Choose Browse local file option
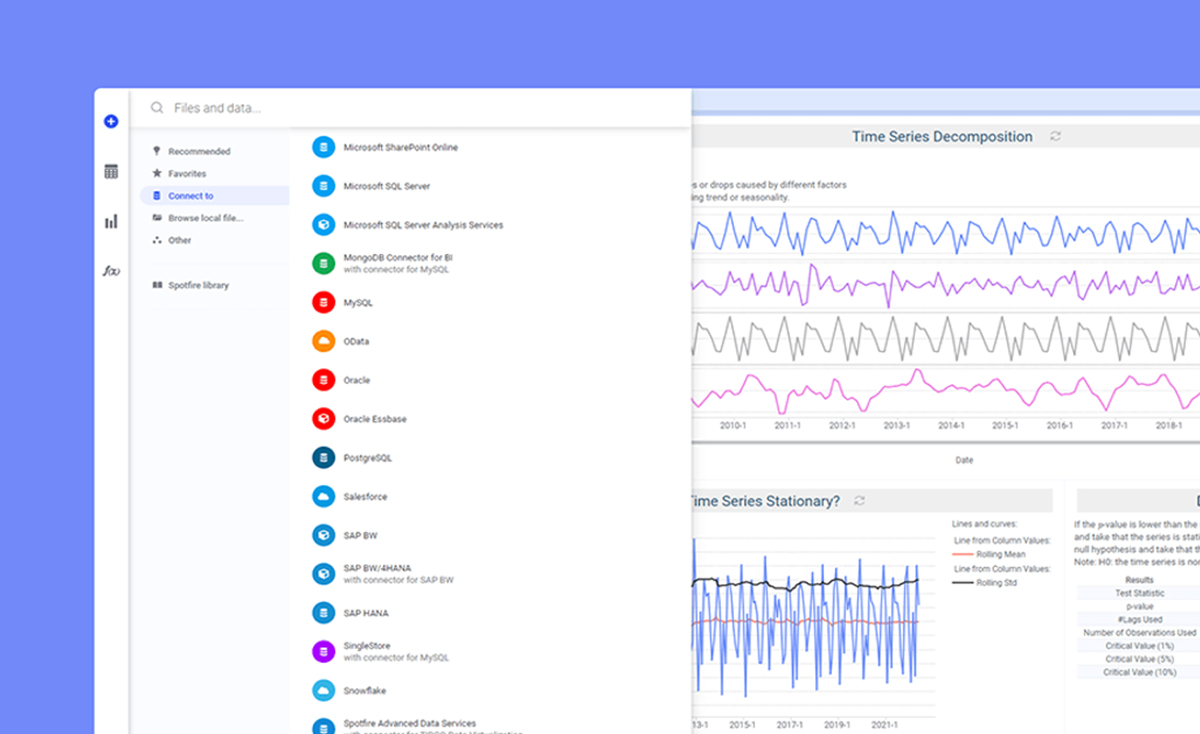Viewport: 1200px width, 734px height. (206, 218)
